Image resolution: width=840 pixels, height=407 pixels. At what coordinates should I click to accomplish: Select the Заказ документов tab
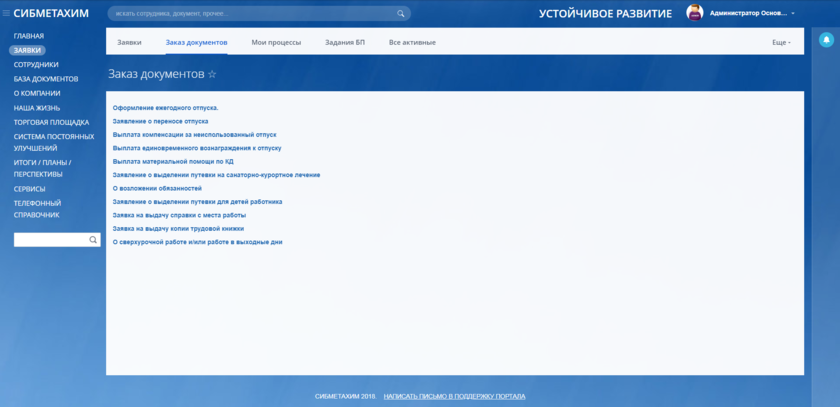[x=197, y=42]
